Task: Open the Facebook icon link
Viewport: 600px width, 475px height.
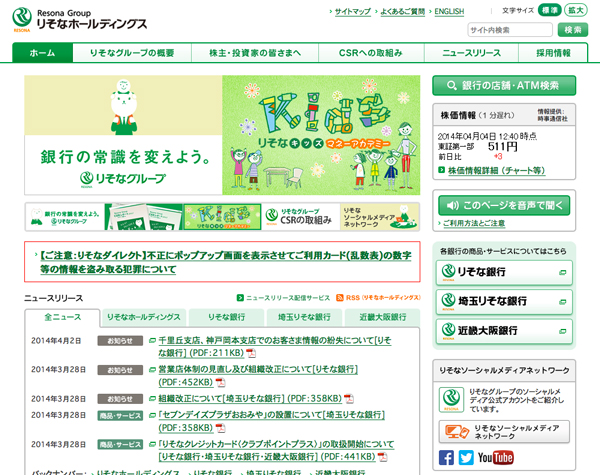Action: [x=447, y=457]
